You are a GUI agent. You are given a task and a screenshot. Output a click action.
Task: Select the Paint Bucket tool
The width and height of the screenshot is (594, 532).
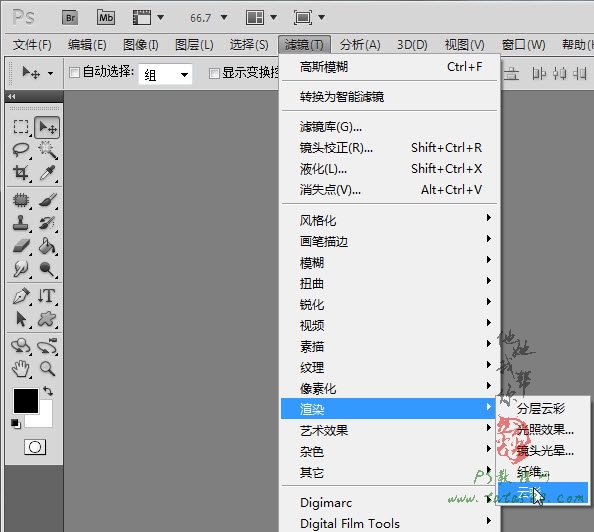(47, 246)
